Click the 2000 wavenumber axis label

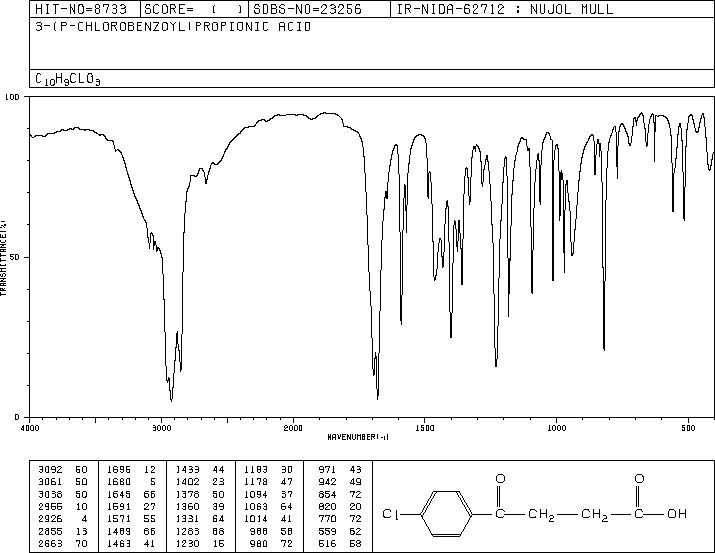(293, 428)
